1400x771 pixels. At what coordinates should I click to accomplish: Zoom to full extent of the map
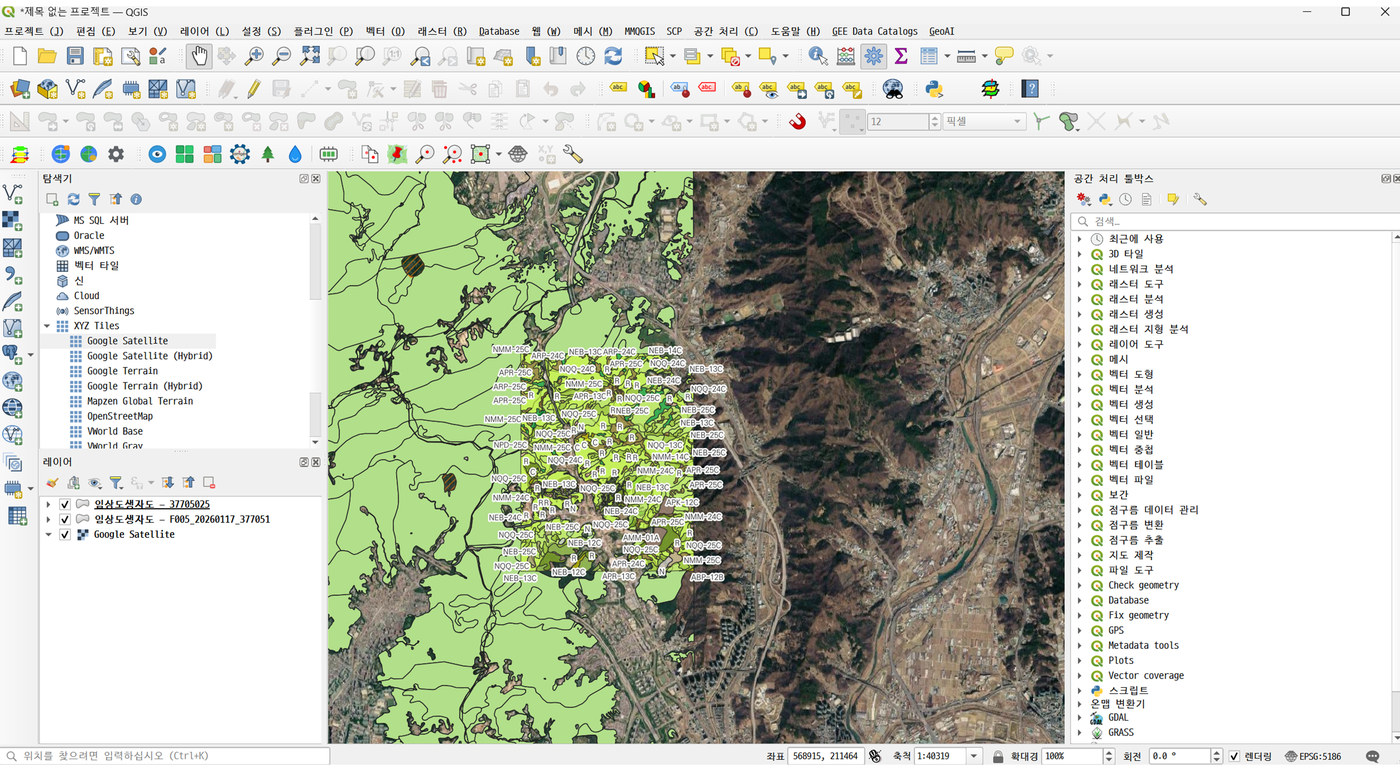(310, 56)
